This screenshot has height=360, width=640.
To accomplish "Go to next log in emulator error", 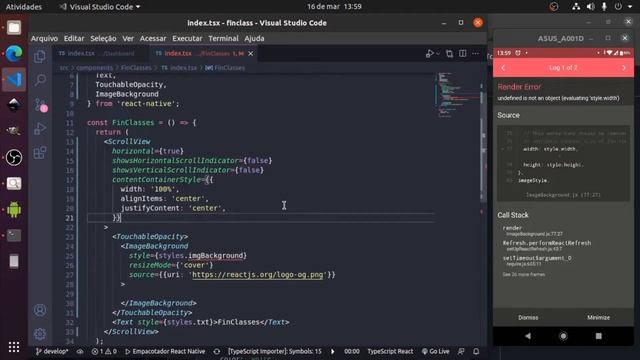I will tap(624, 68).
